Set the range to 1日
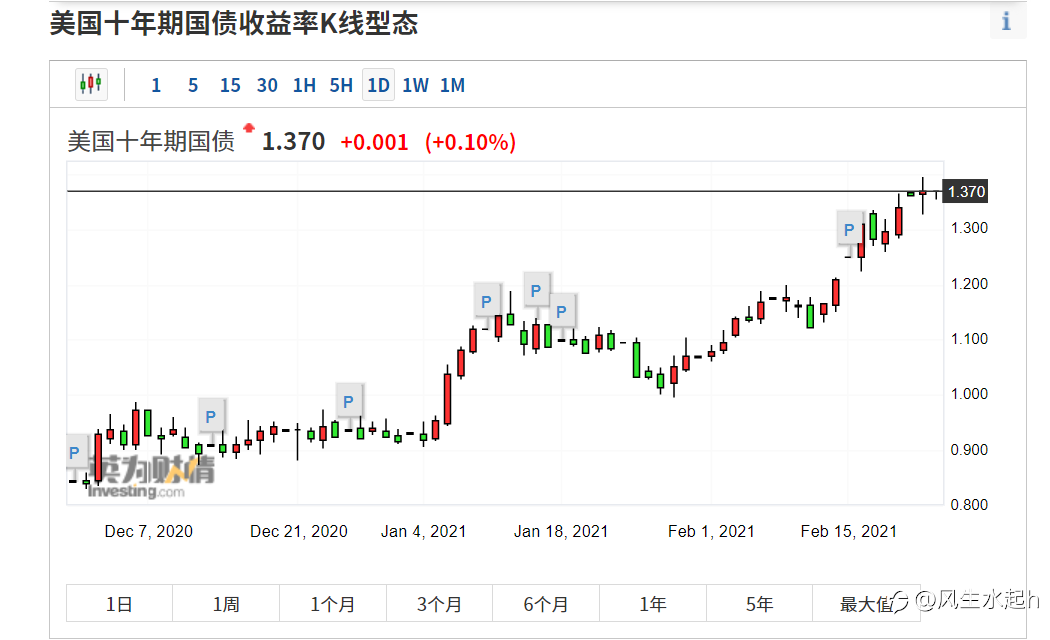This screenshot has width=1050, height=640. tap(119, 604)
